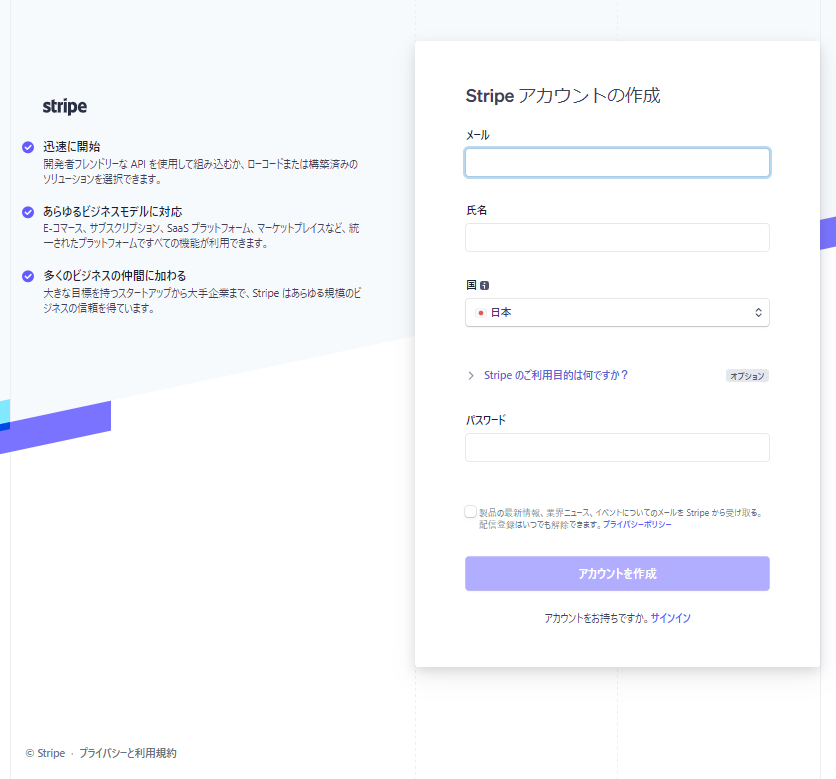Focus the 氏名 input field
Viewport: 836px width, 779px height.
tap(617, 237)
